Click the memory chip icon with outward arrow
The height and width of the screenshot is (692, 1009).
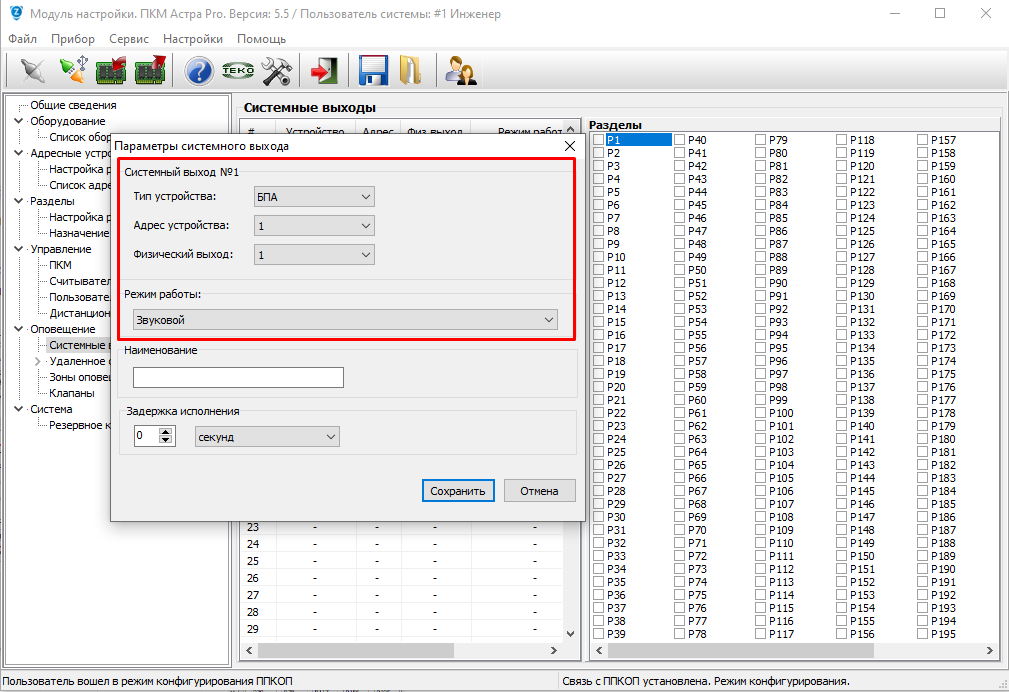pyautogui.click(x=150, y=71)
